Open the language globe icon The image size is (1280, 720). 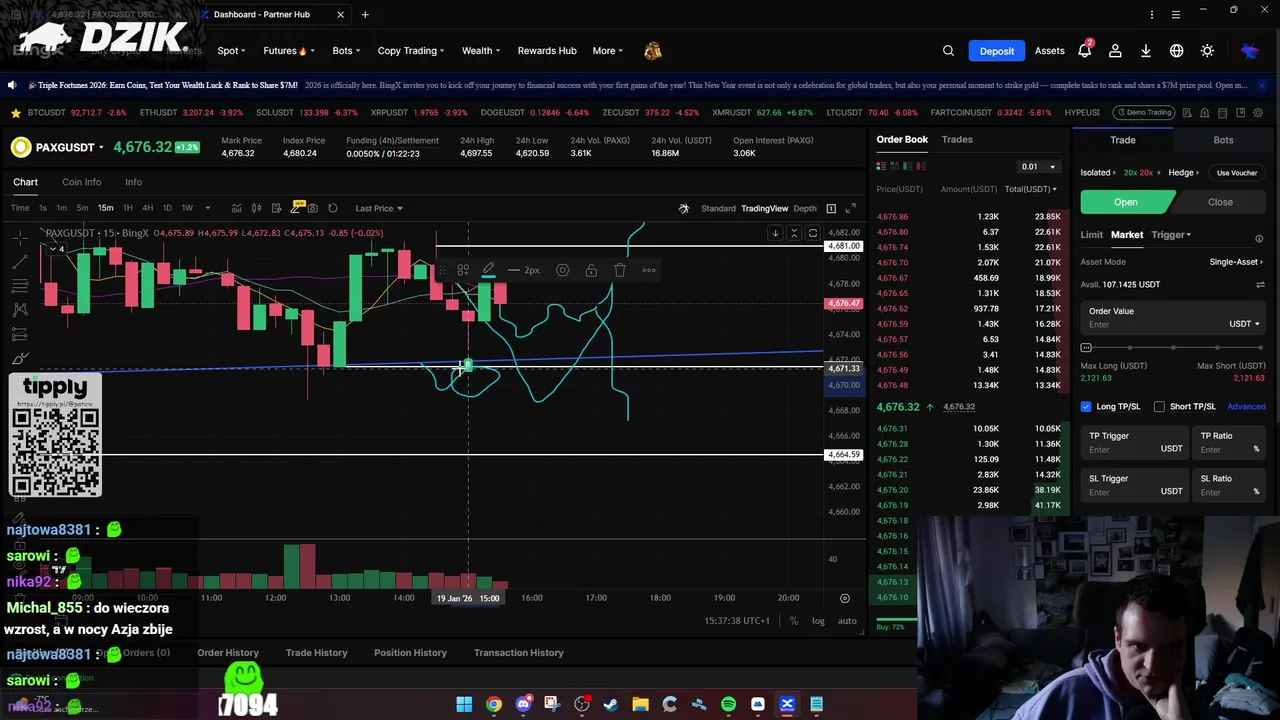pos(1177,51)
